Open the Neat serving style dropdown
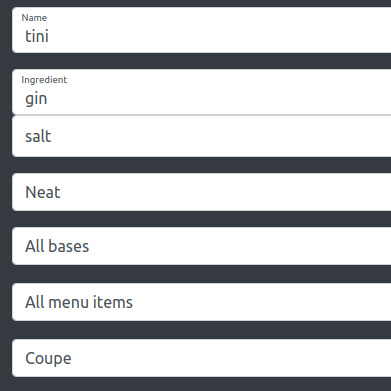This screenshot has height=391, width=391. [x=201, y=192]
